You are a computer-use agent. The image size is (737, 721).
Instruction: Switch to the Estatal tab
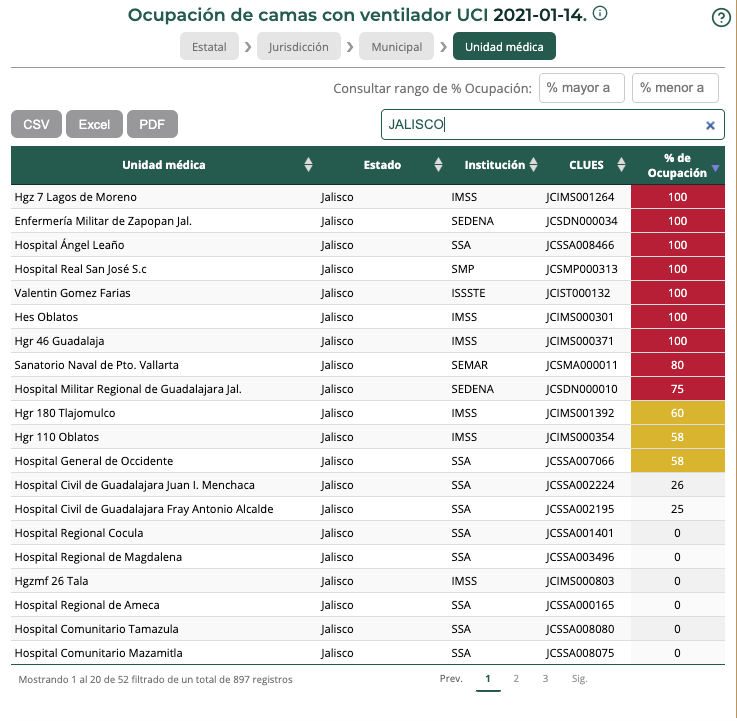tap(210, 47)
